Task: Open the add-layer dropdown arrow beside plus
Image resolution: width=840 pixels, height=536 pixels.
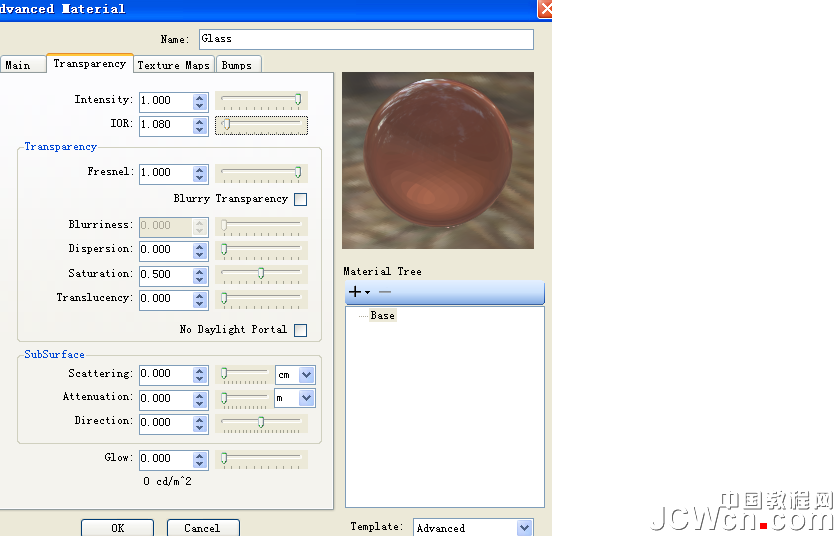Action: click(x=368, y=292)
